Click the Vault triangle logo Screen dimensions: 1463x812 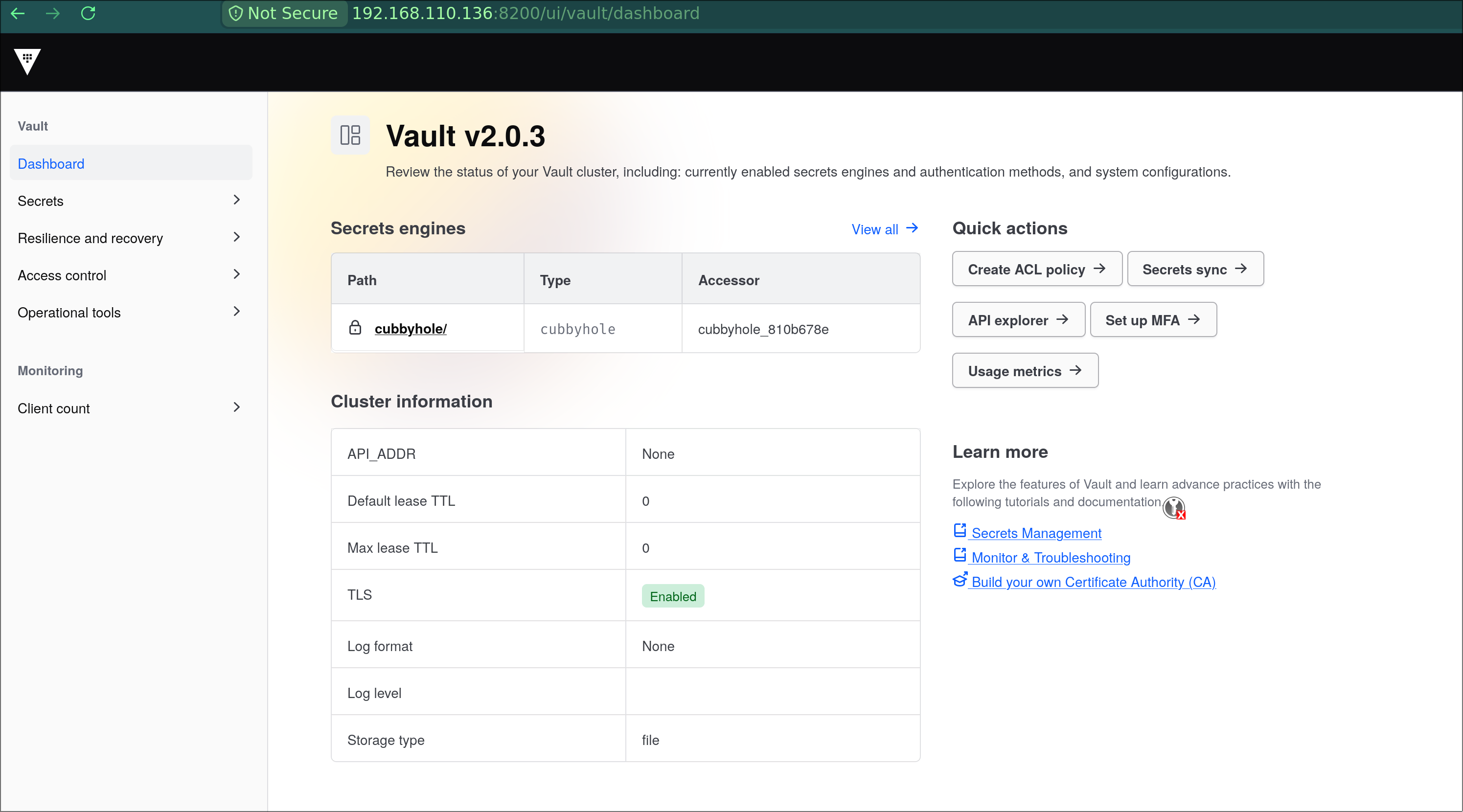pos(27,61)
